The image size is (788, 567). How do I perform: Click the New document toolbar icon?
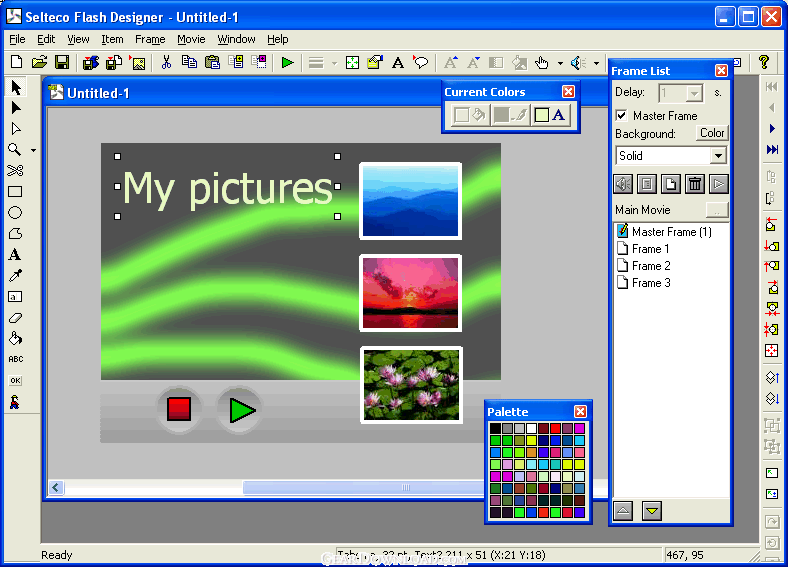(x=16, y=62)
